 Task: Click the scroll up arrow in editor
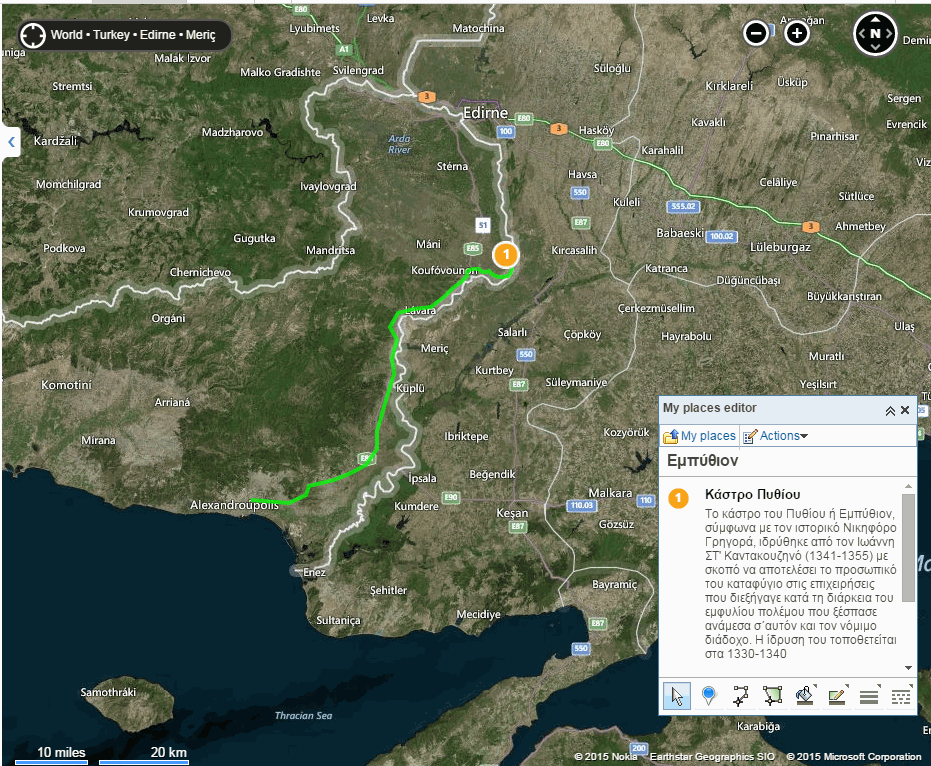[x=908, y=486]
